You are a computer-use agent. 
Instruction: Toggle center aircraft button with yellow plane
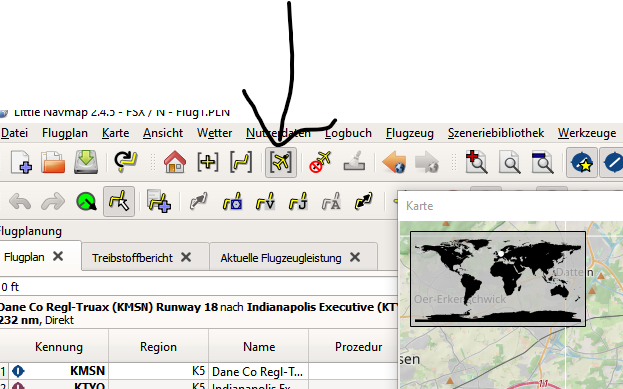(281, 162)
